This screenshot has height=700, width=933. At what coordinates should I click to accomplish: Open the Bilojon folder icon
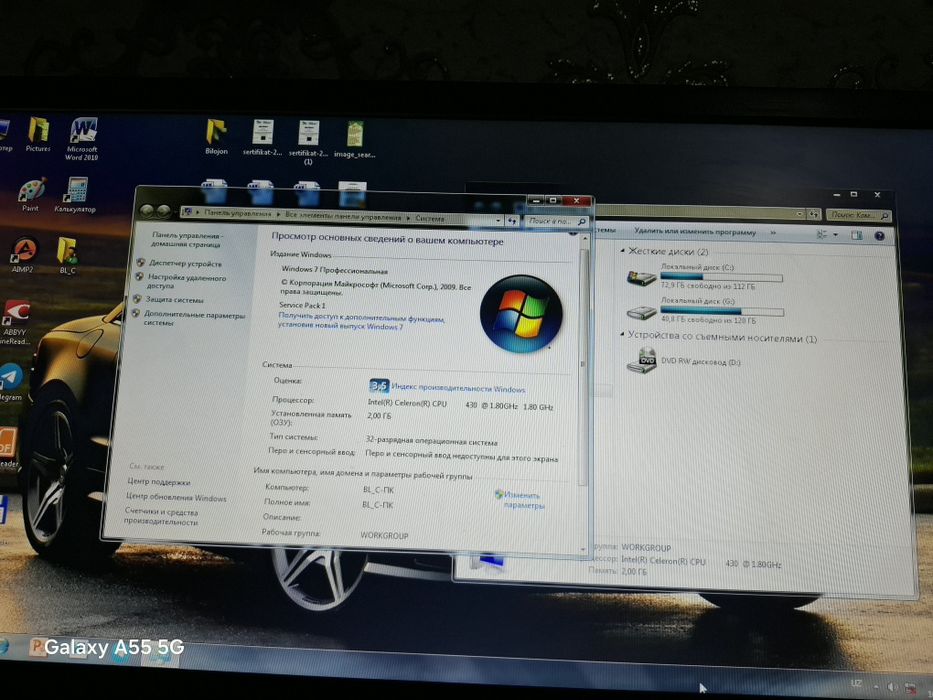point(216,137)
